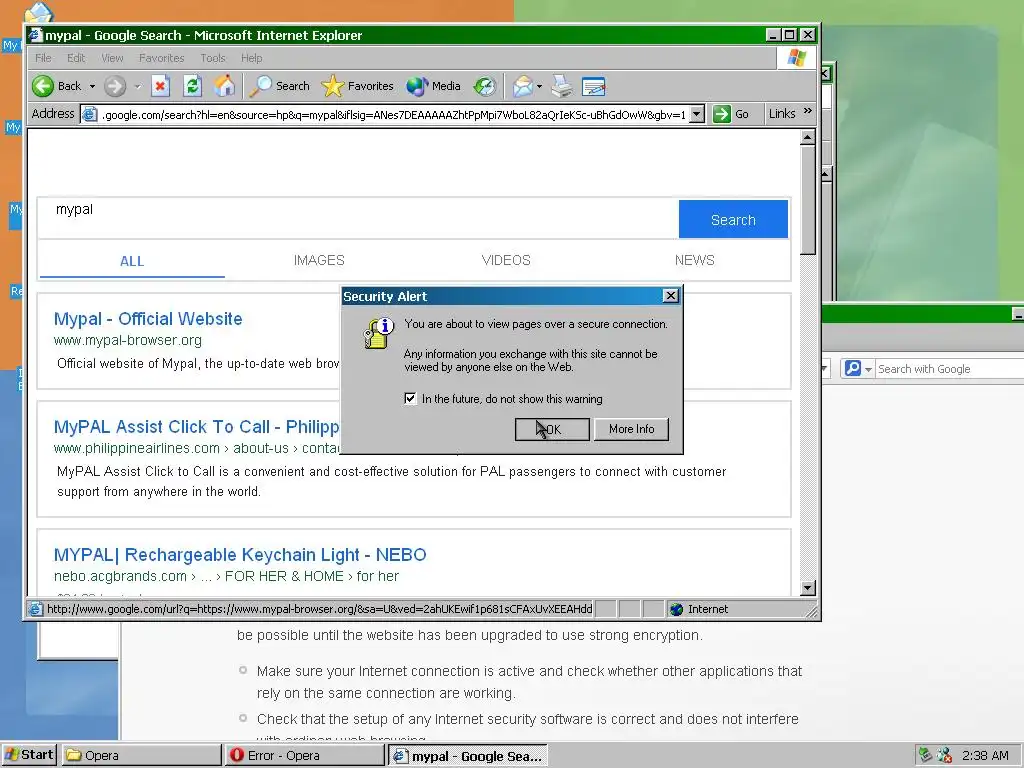
Task: Switch to the IMAGES tab
Action: point(319,260)
